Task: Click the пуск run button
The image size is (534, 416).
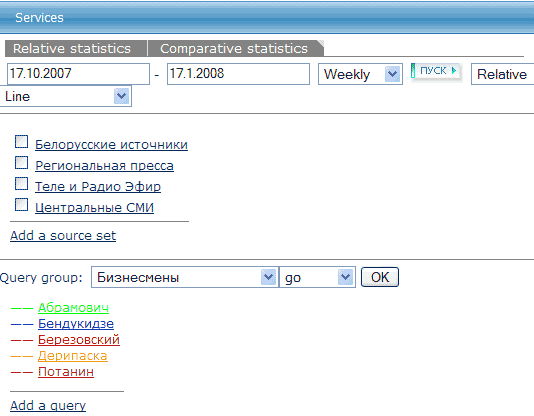Action: point(436,71)
